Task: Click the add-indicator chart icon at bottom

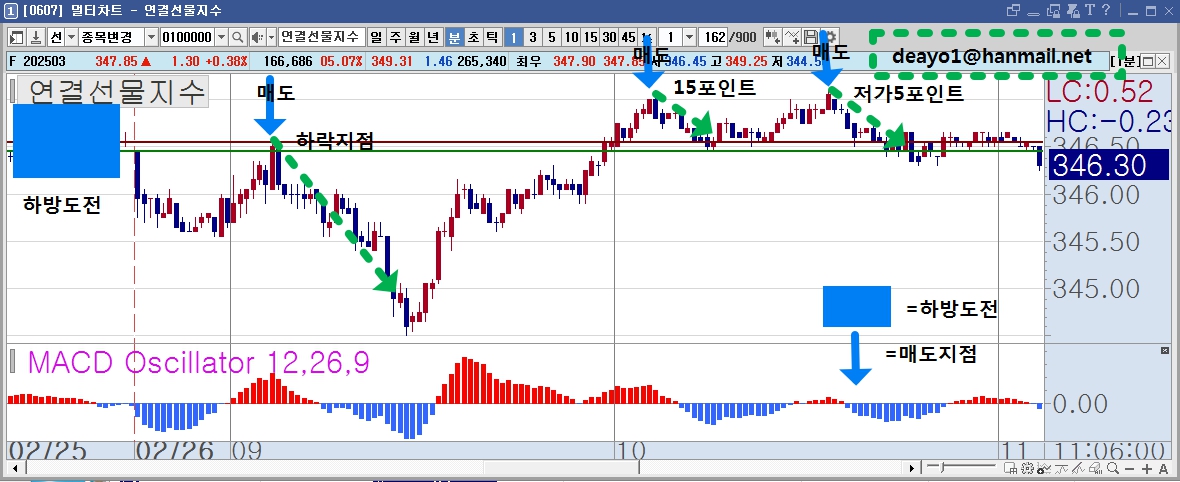Action: (x=1044, y=468)
